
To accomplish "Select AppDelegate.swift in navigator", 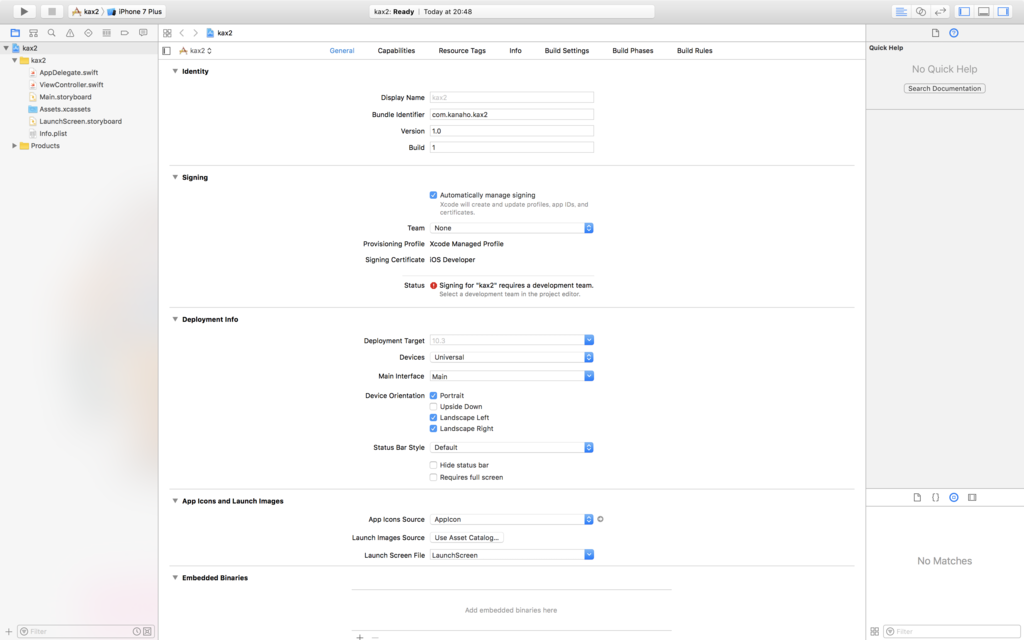I will click(69, 72).
